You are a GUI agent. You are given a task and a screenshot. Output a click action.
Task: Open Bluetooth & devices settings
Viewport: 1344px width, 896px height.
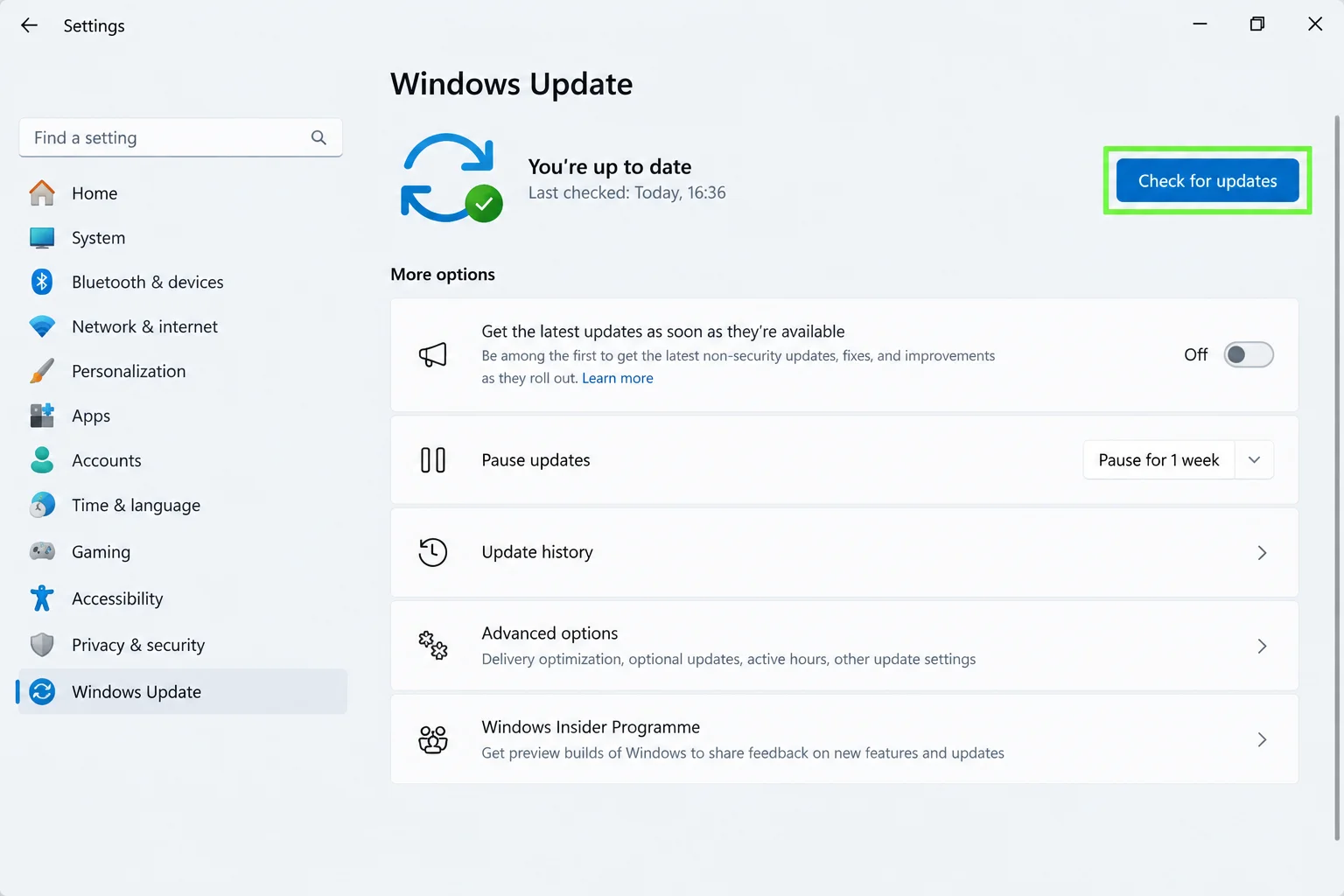tap(183, 282)
